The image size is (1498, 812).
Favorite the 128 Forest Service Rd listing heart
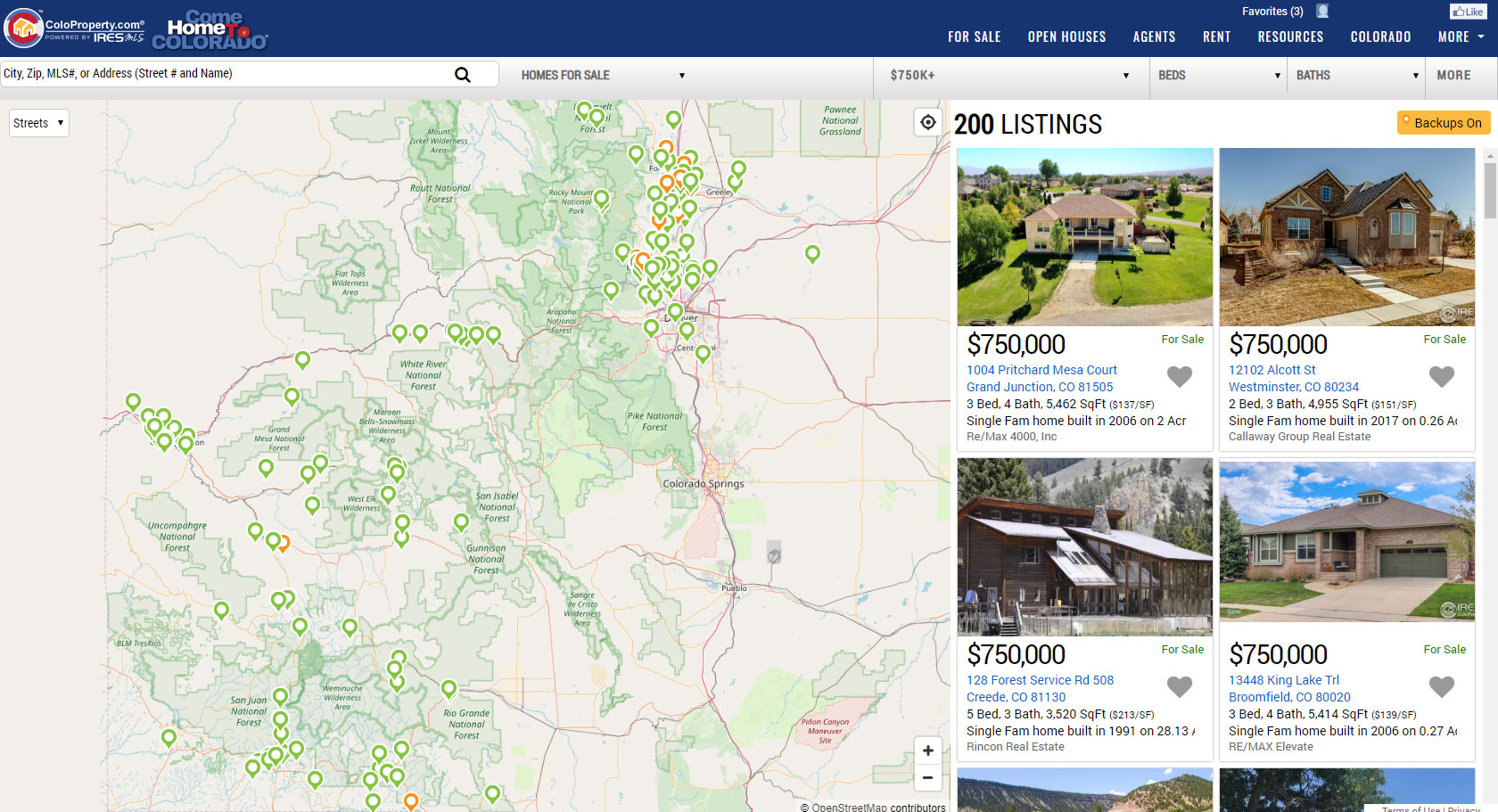click(1179, 687)
